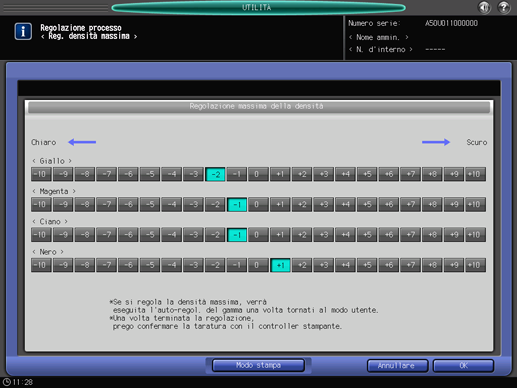
Task: Set Magenta density to 0
Action: click(x=259, y=204)
